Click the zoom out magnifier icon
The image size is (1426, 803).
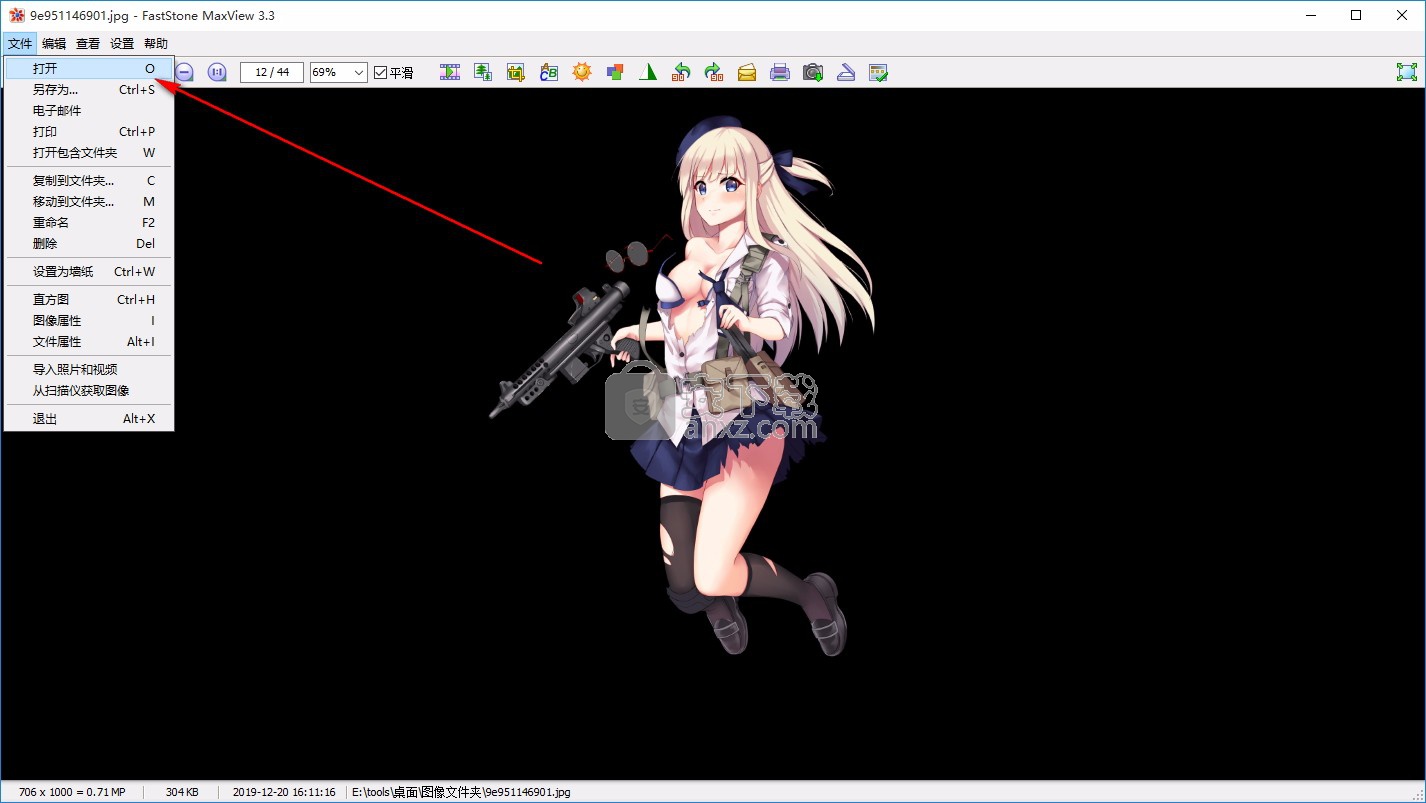click(185, 72)
